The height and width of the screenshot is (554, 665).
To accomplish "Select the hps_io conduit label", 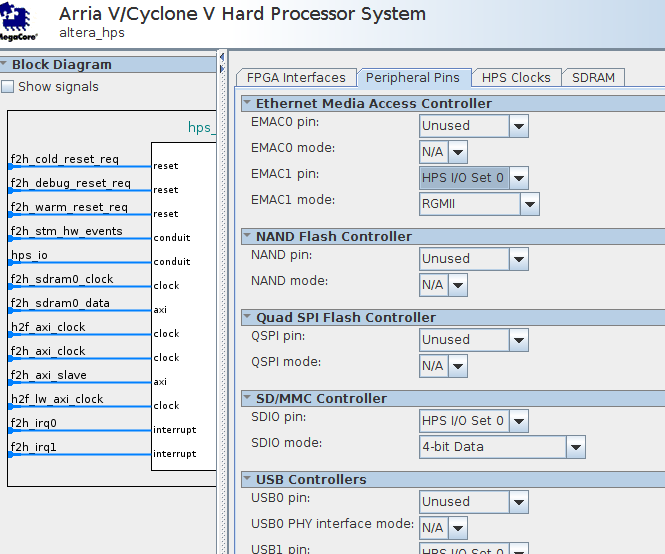I will (x=29, y=255).
